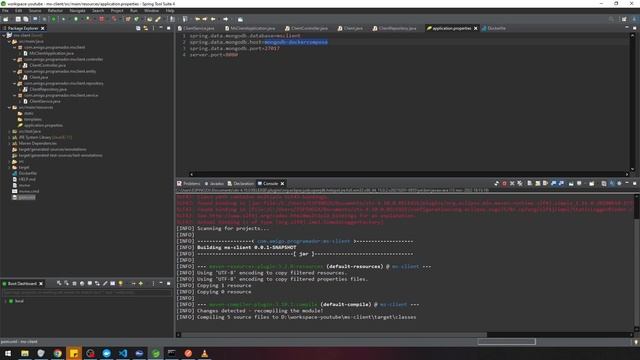Select ClientRepository.java in Package Explorer
The height and width of the screenshot is (360, 640).
point(48,89)
